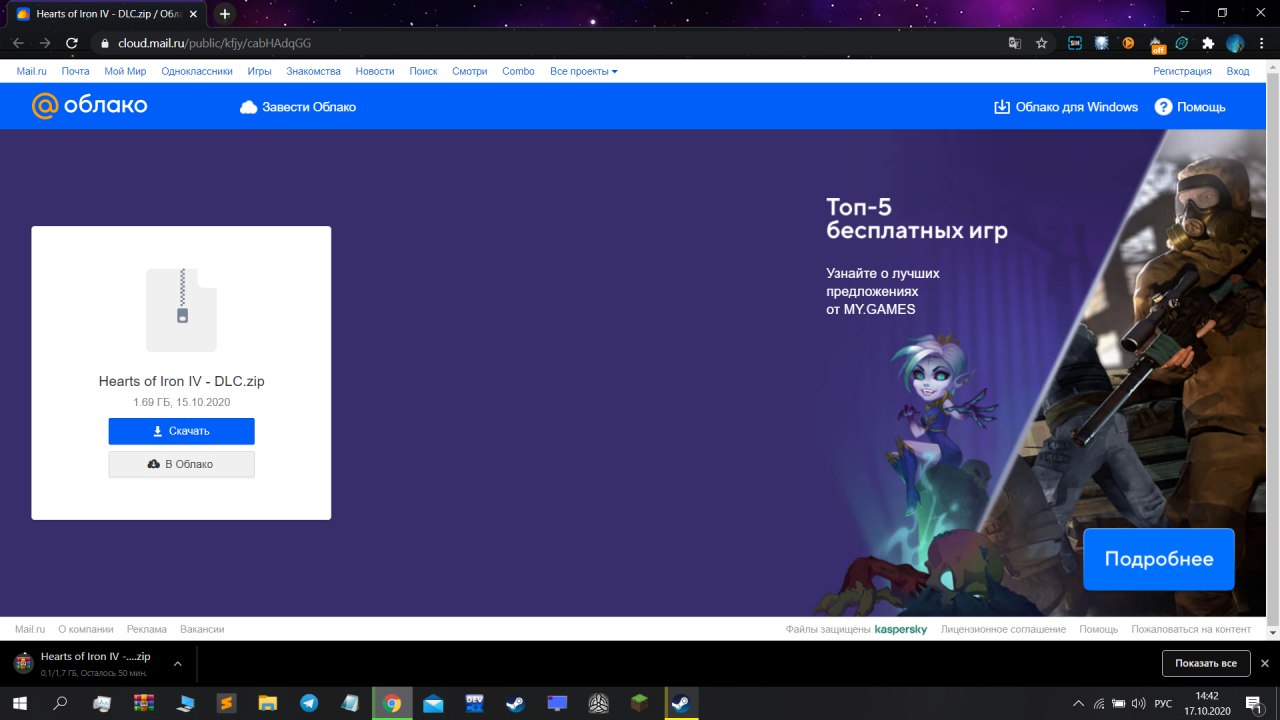The image size is (1280, 720).
Task: Open WinRAR from the taskbar
Action: click(143, 703)
